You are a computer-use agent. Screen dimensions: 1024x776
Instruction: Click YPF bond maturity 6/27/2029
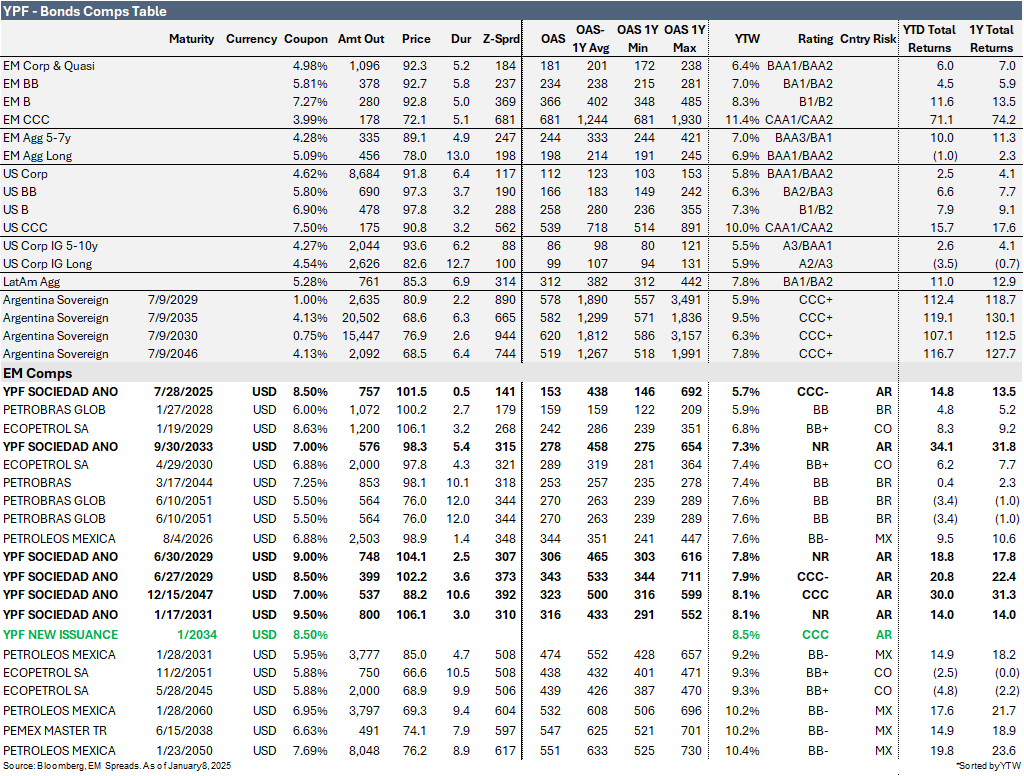coord(184,577)
